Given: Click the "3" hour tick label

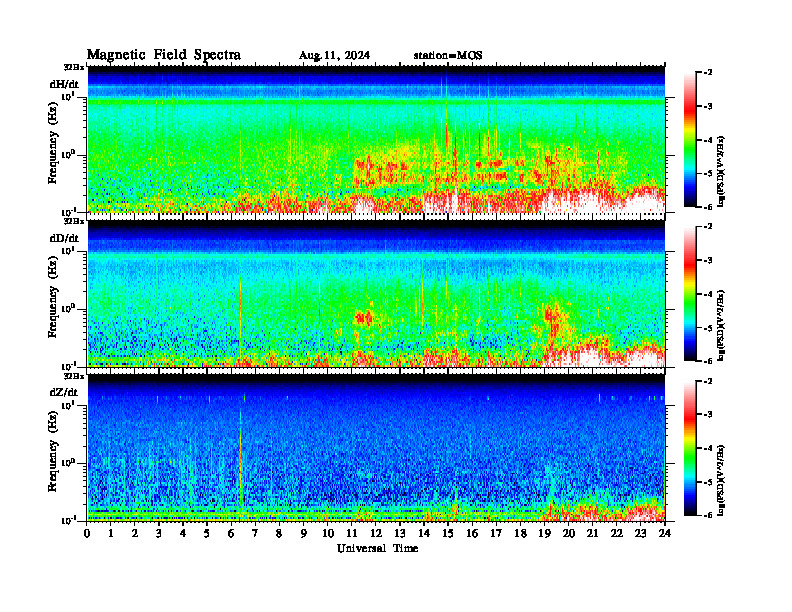Looking at the screenshot, I should tap(159, 534).
